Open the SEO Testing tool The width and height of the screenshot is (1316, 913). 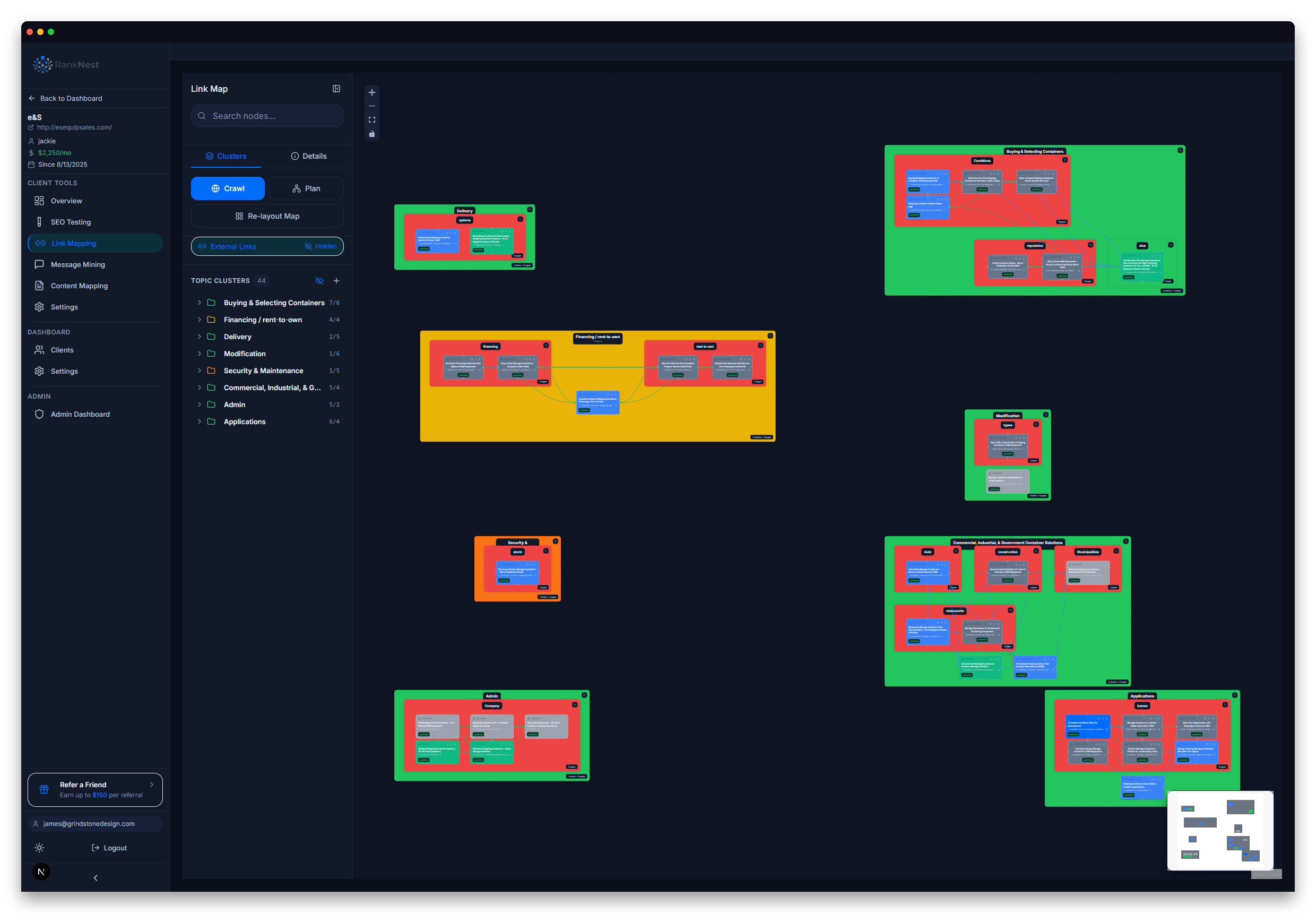tap(71, 222)
